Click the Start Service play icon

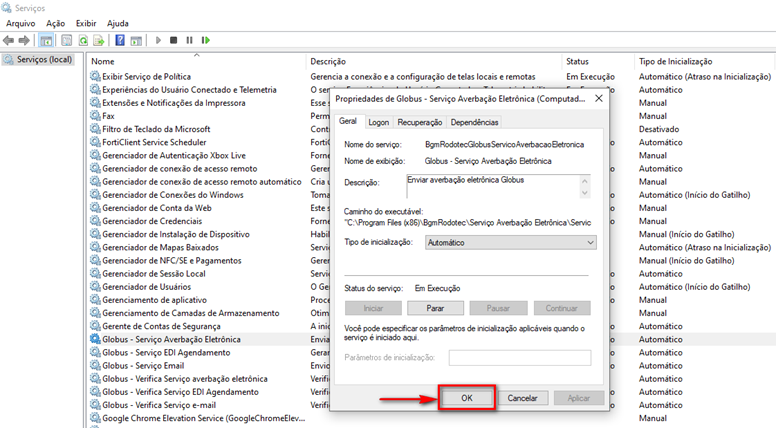pyautogui.click(x=158, y=40)
